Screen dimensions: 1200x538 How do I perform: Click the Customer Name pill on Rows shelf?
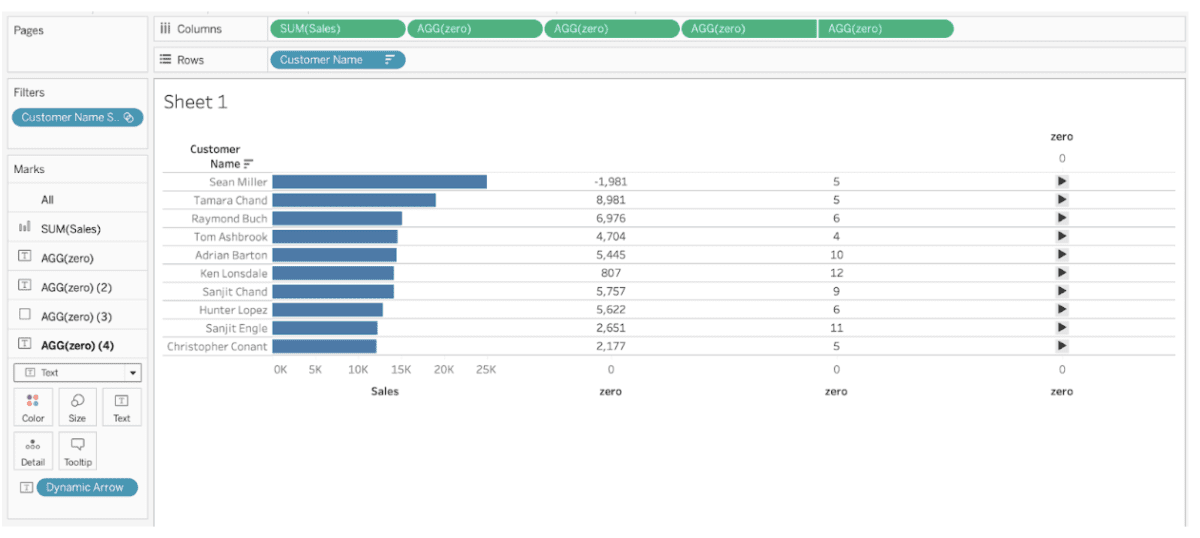point(337,60)
